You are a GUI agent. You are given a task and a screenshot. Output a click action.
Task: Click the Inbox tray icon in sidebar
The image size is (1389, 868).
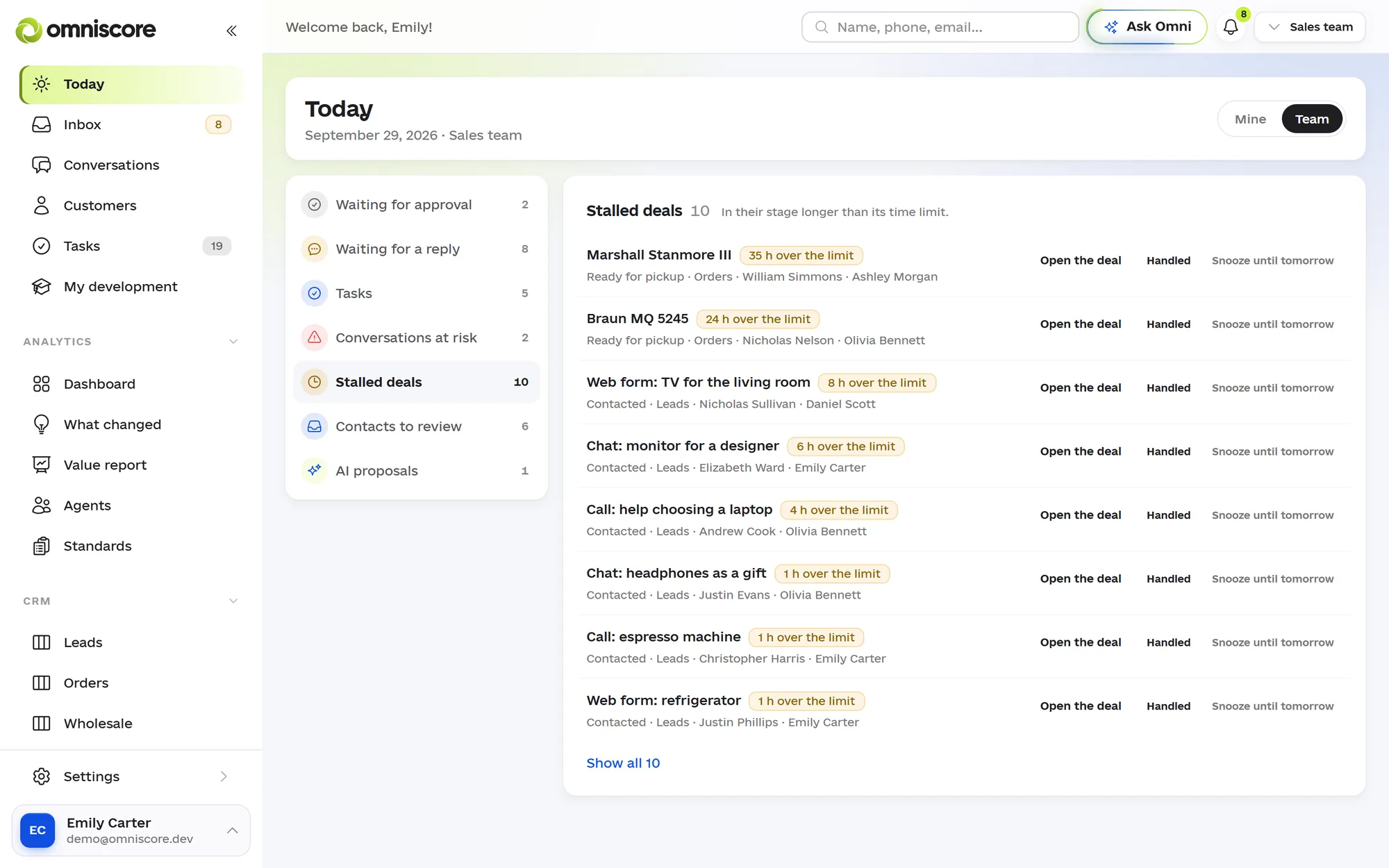click(x=42, y=124)
